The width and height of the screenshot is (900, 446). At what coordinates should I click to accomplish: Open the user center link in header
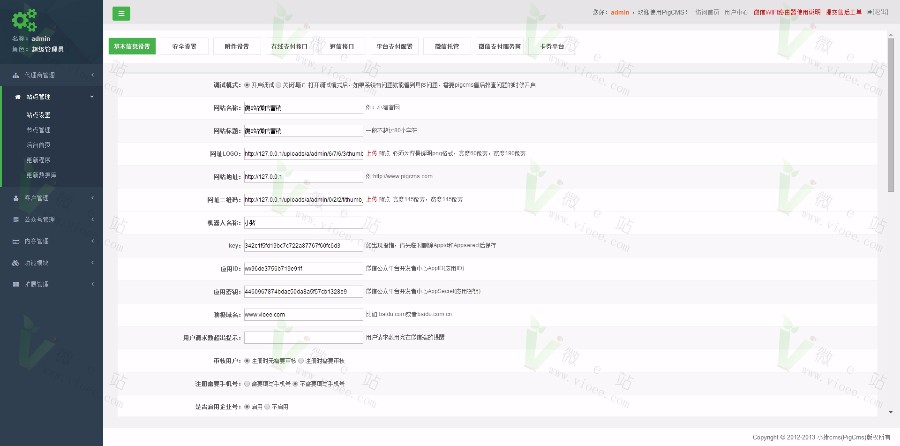735,12
